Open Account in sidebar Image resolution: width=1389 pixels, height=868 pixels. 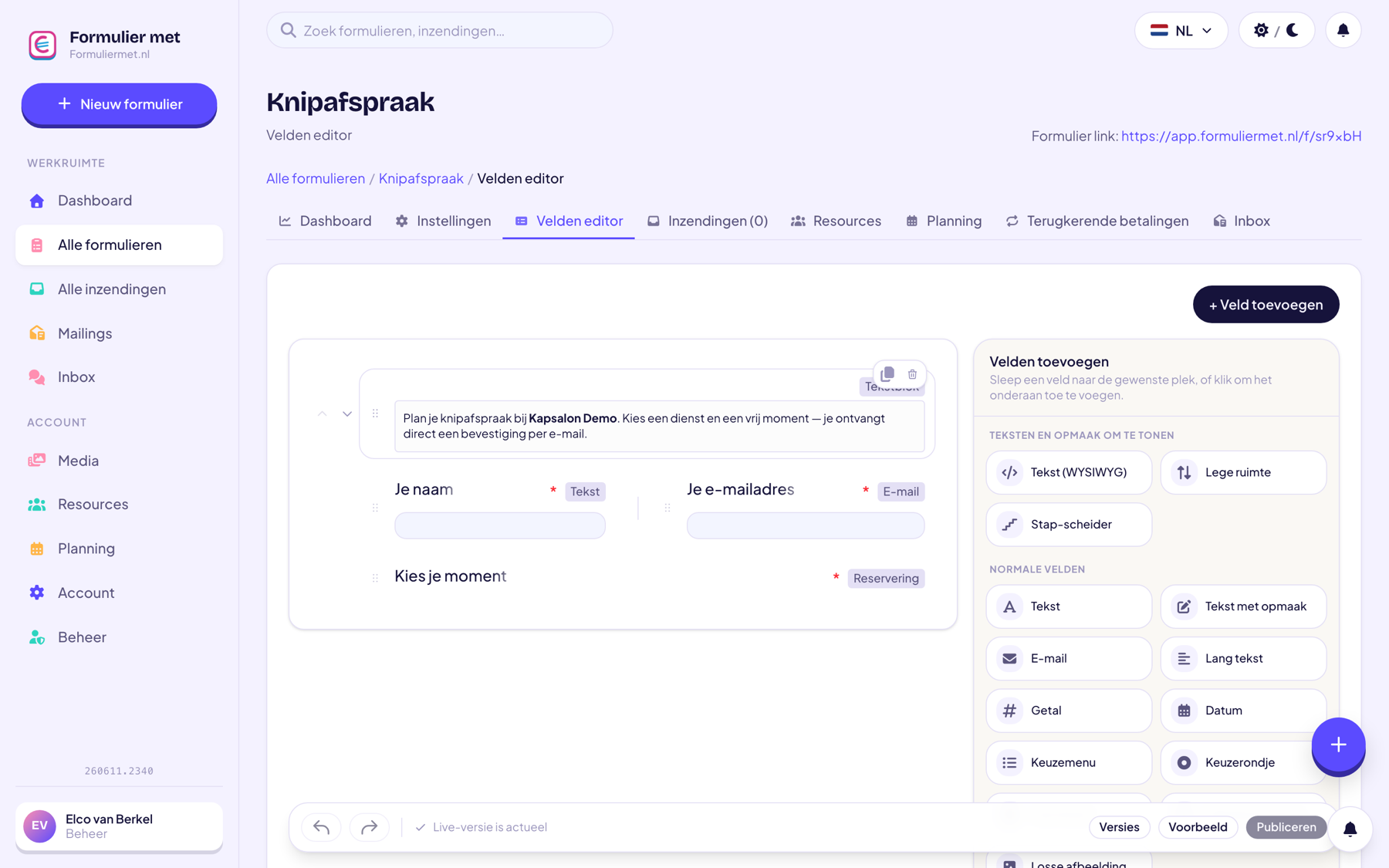[119, 593]
